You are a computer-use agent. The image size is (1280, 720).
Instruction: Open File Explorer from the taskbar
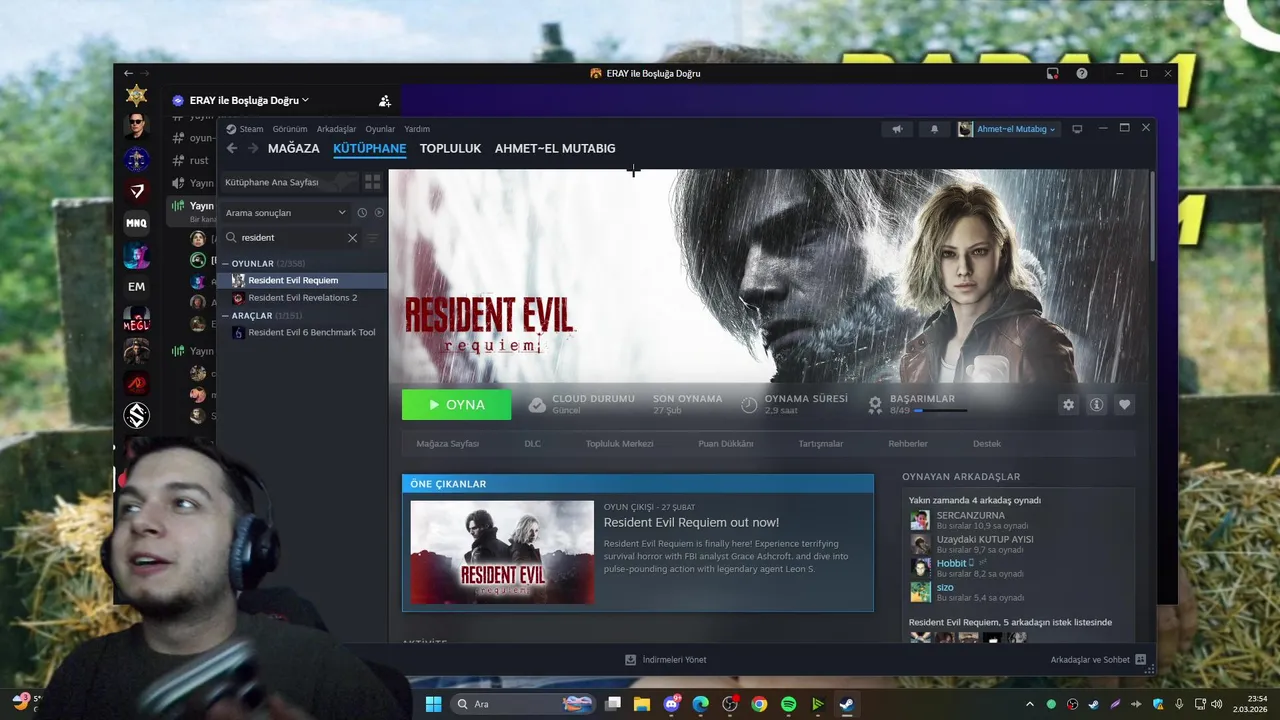(641, 704)
